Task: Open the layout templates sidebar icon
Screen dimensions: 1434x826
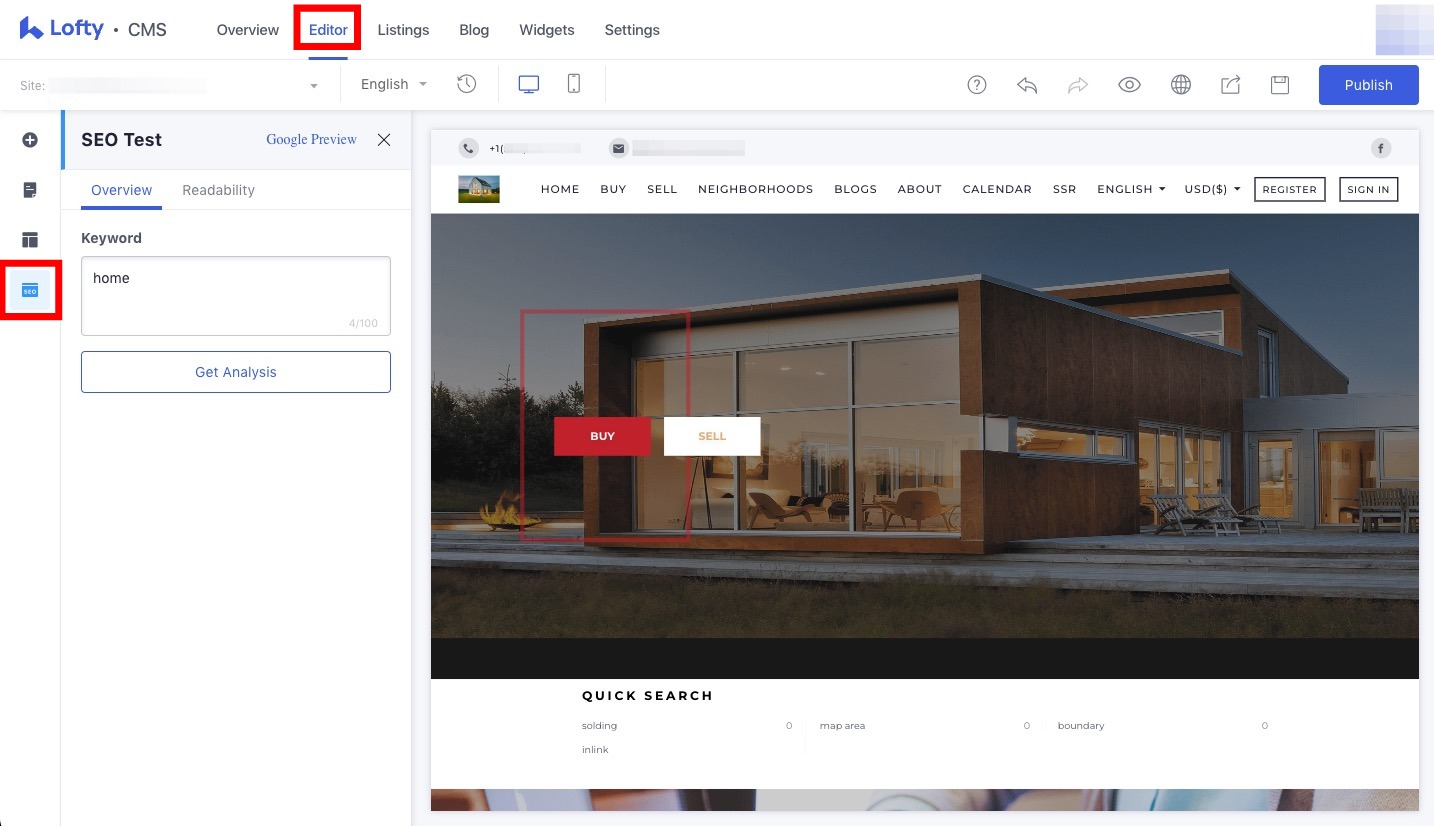Action: (30, 240)
